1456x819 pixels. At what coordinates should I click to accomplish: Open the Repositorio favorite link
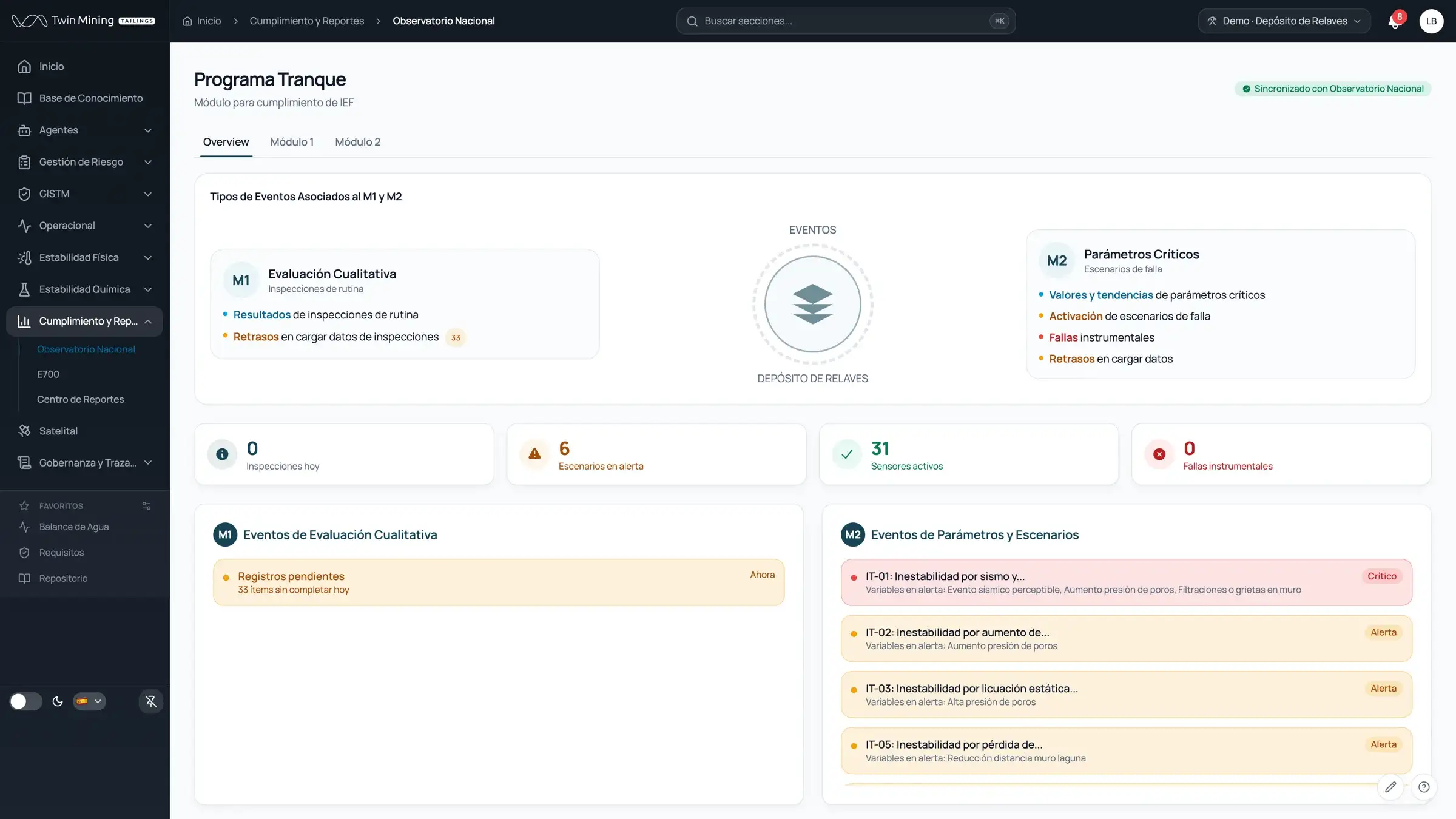63,578
